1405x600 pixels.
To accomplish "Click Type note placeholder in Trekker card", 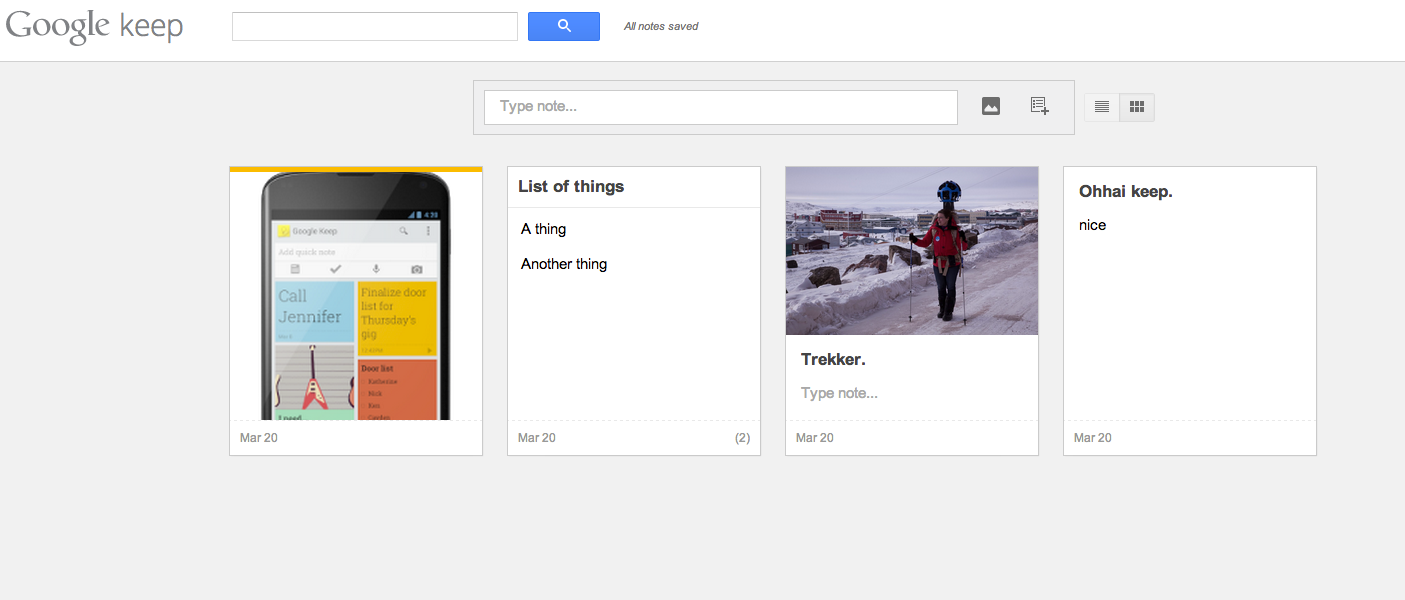I will click(840, 393).
